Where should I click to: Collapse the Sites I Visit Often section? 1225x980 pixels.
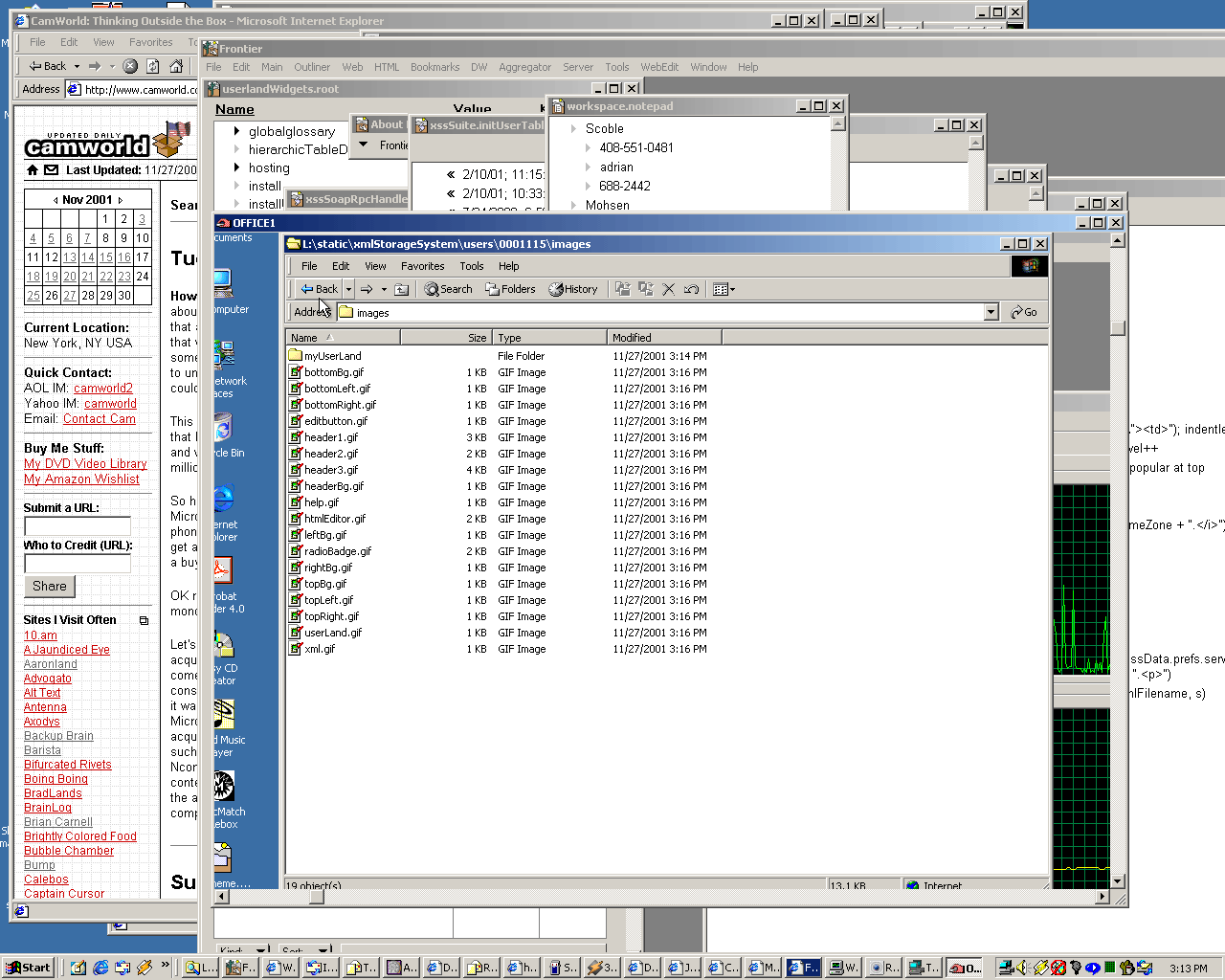coord(144,620)
